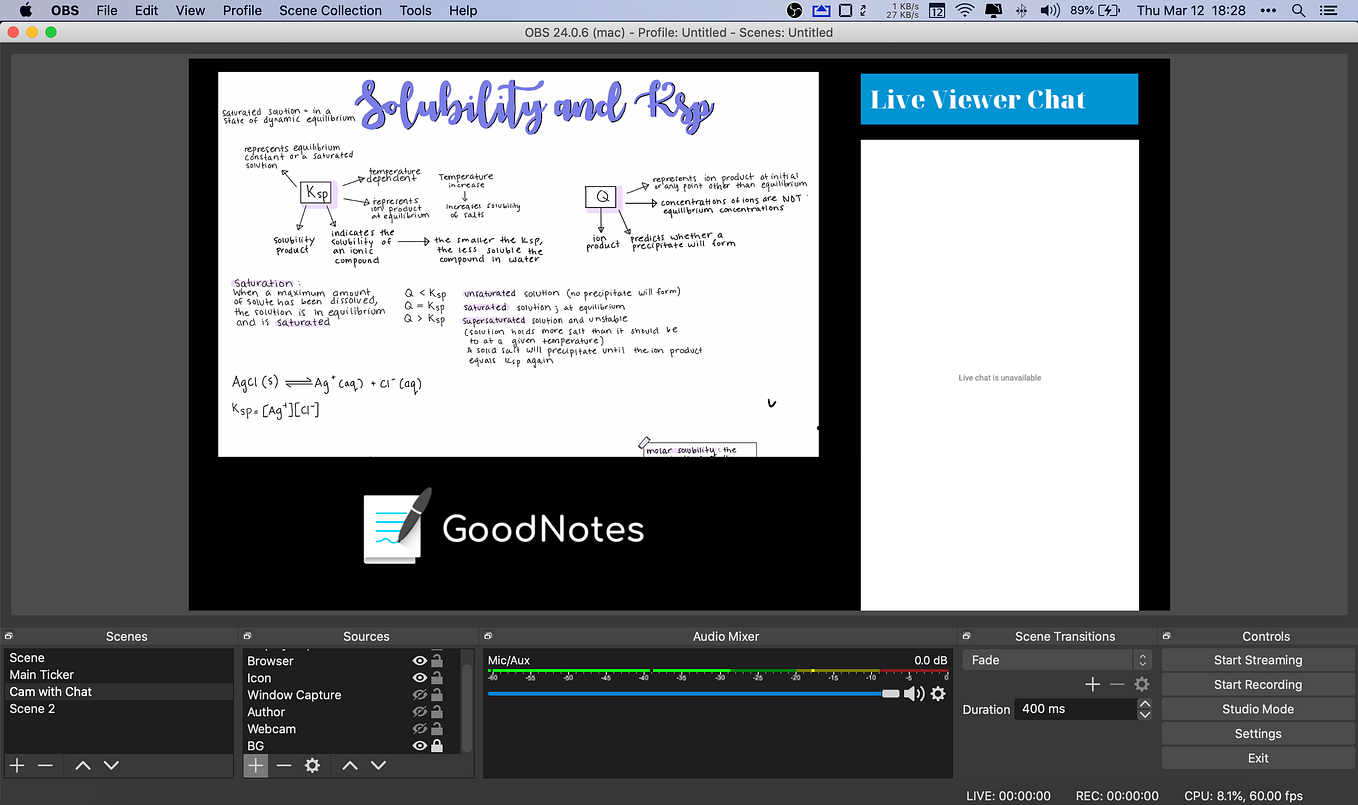Click the plus icon to add a source
This screenshot has width=1358, height=805.
tap(255, 765)
